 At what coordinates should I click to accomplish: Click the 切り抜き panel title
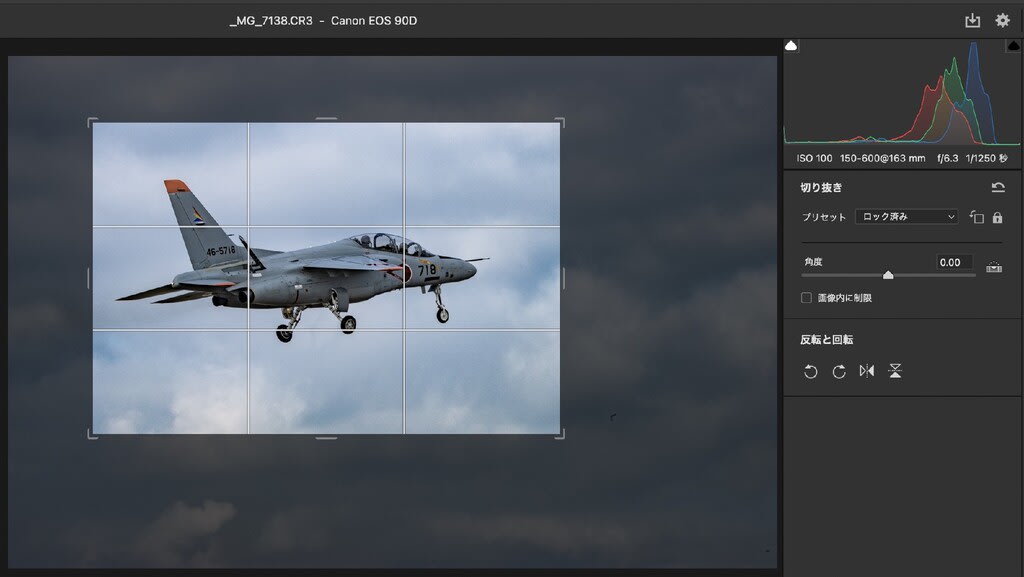[x=821, y=187]
